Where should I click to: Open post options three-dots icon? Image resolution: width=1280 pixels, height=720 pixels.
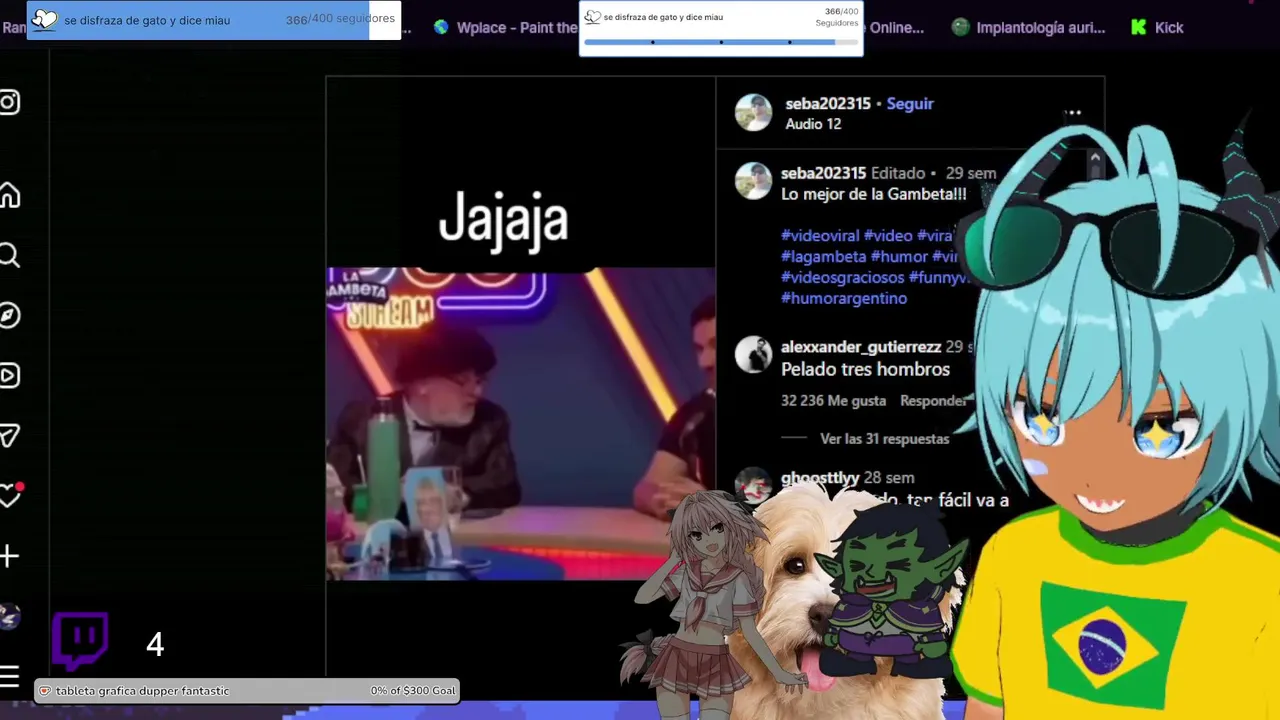tap(1073, 113)
